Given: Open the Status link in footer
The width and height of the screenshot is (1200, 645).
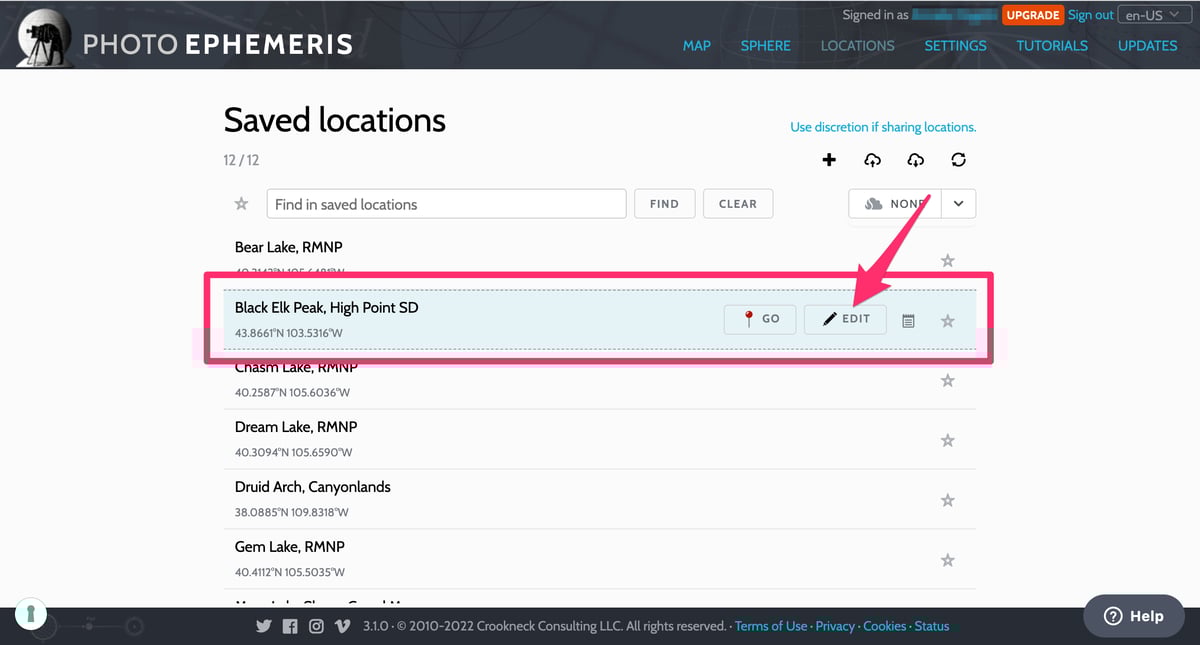Looking at the screenshot, I should point(932,626).
